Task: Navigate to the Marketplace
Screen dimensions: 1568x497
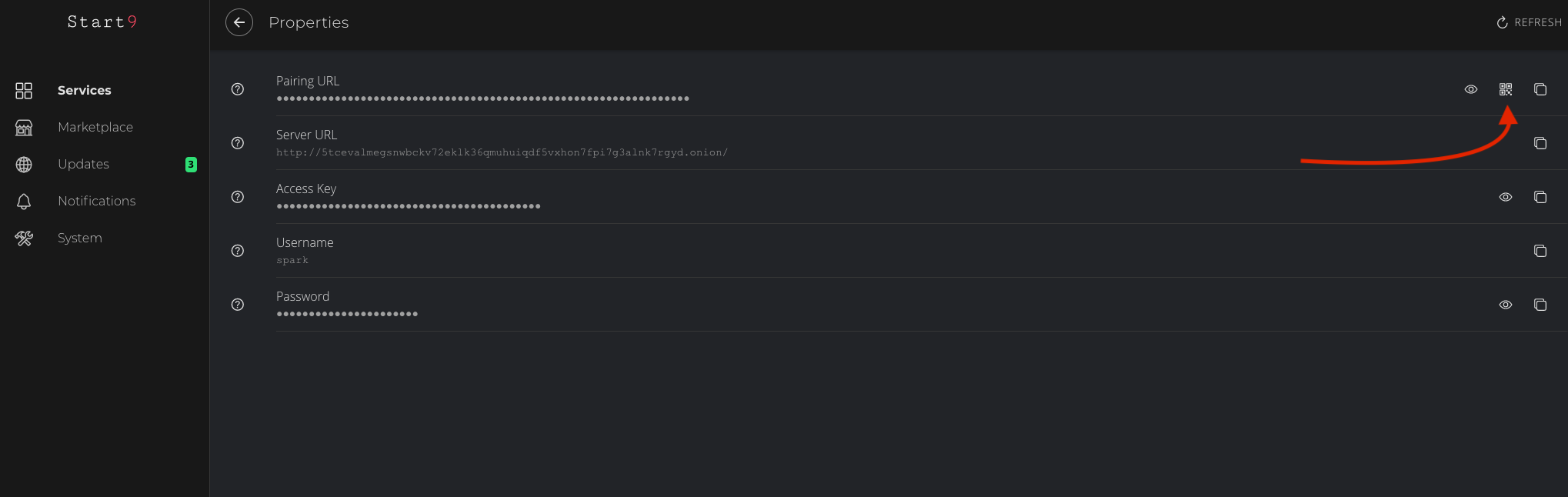Action: (95, 127)
